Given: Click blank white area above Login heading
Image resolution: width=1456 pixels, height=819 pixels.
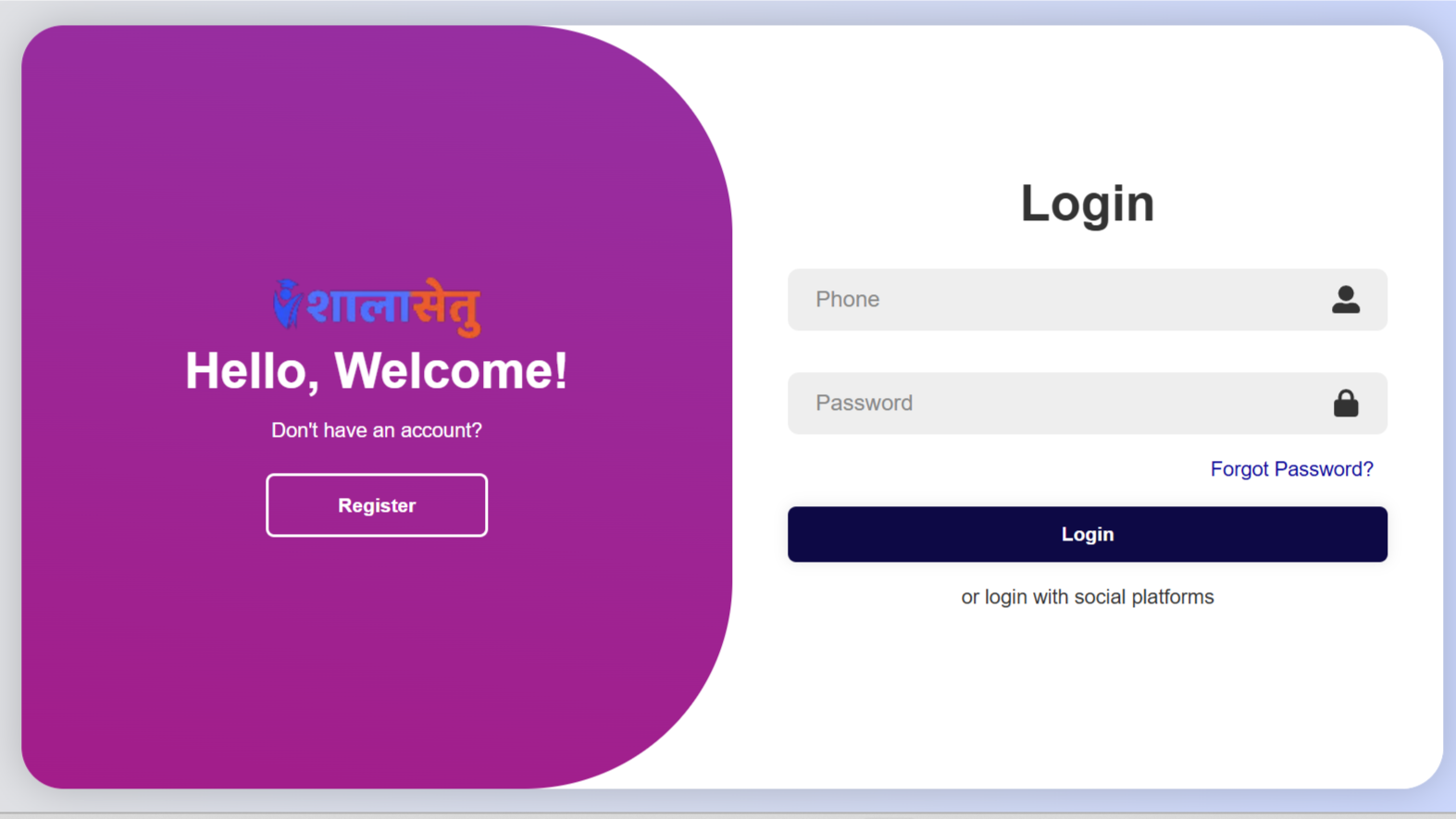Looking at the screenshot, I should 1088,102.
